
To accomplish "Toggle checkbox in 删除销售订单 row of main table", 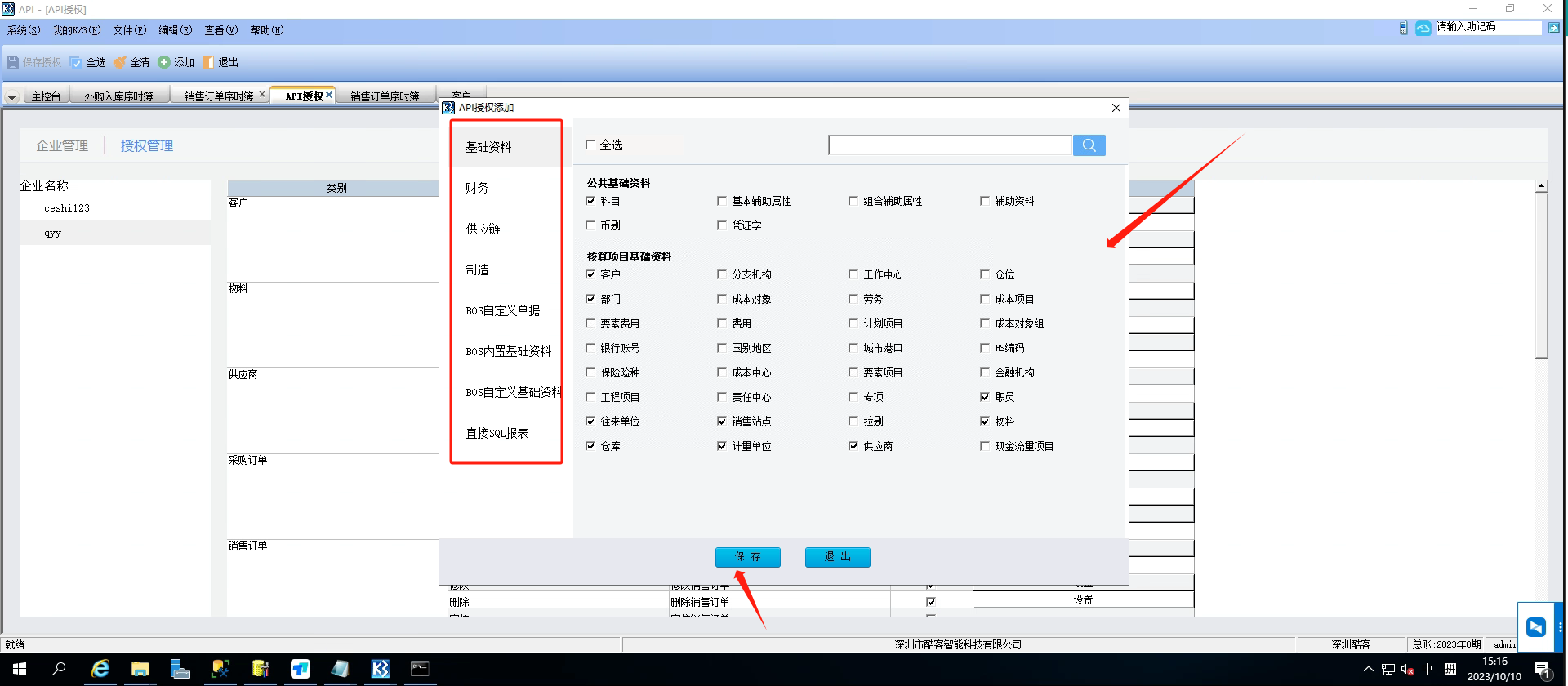I will 931,602.
